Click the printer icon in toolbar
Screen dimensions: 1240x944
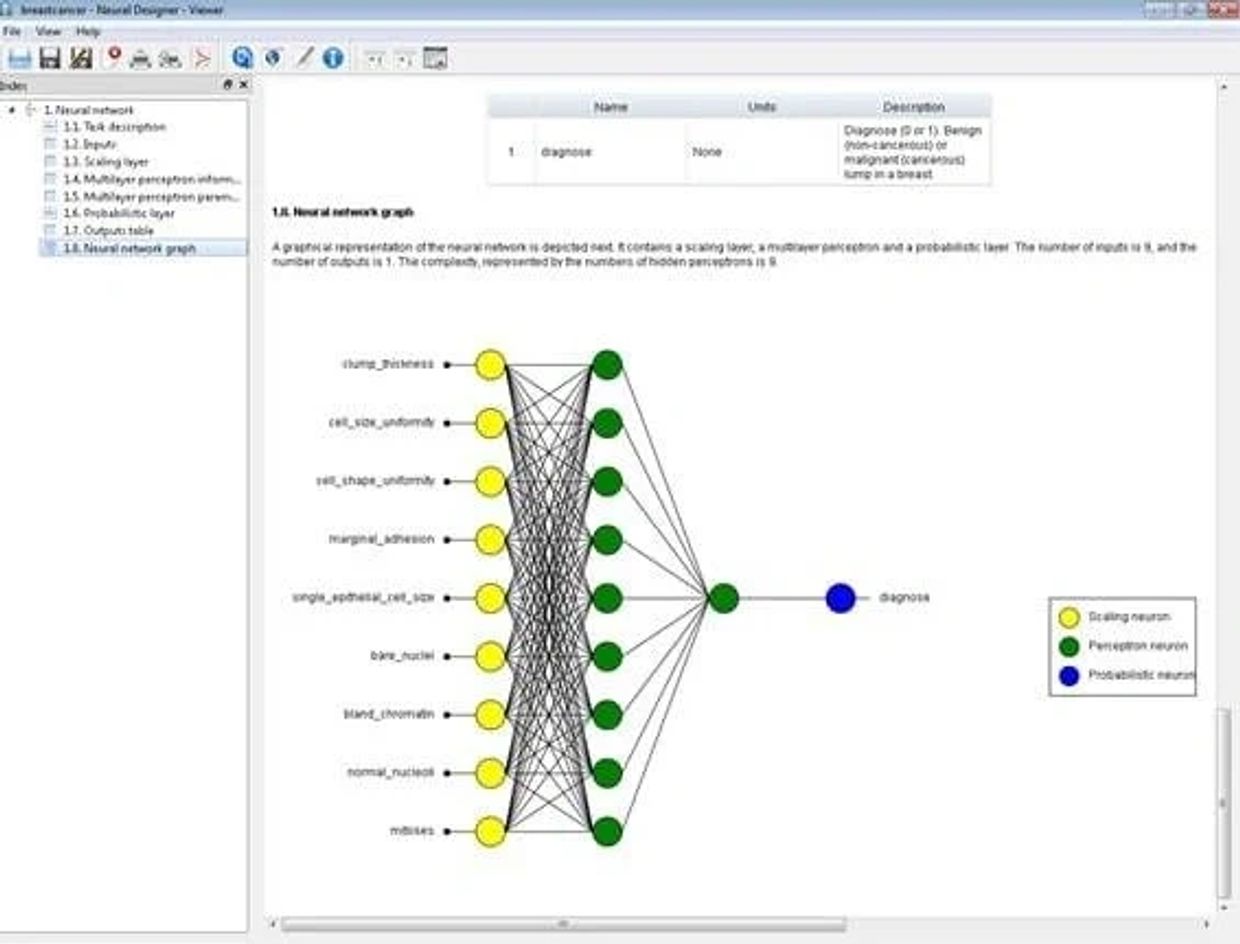point(141,58)
